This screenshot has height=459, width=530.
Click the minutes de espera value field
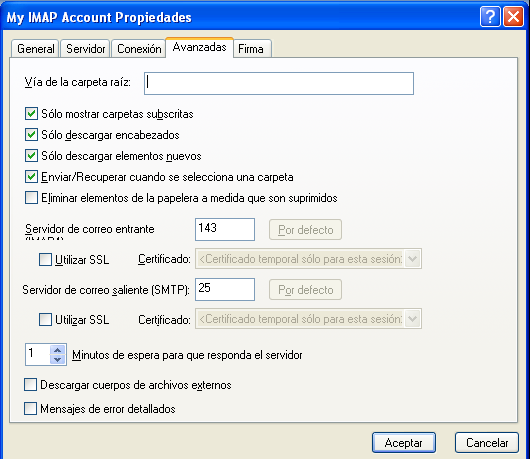[38, 354]
